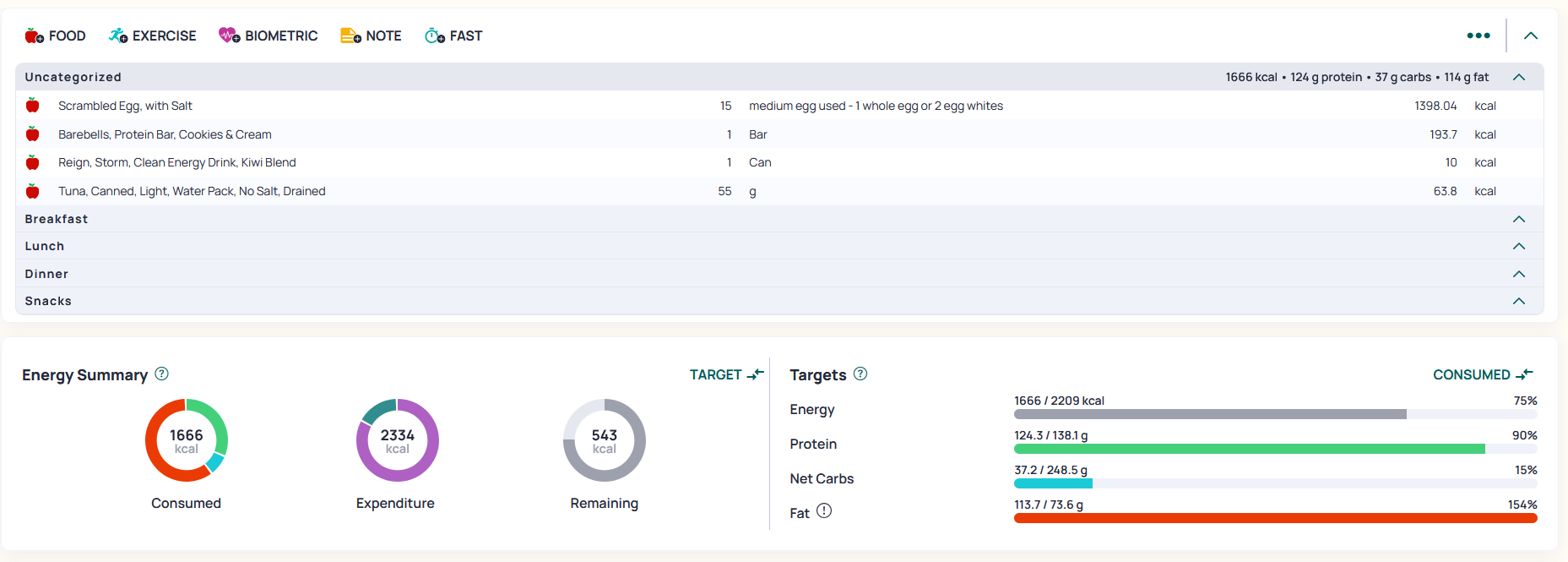Click the Energy gray progress bar

(1275, 414)
